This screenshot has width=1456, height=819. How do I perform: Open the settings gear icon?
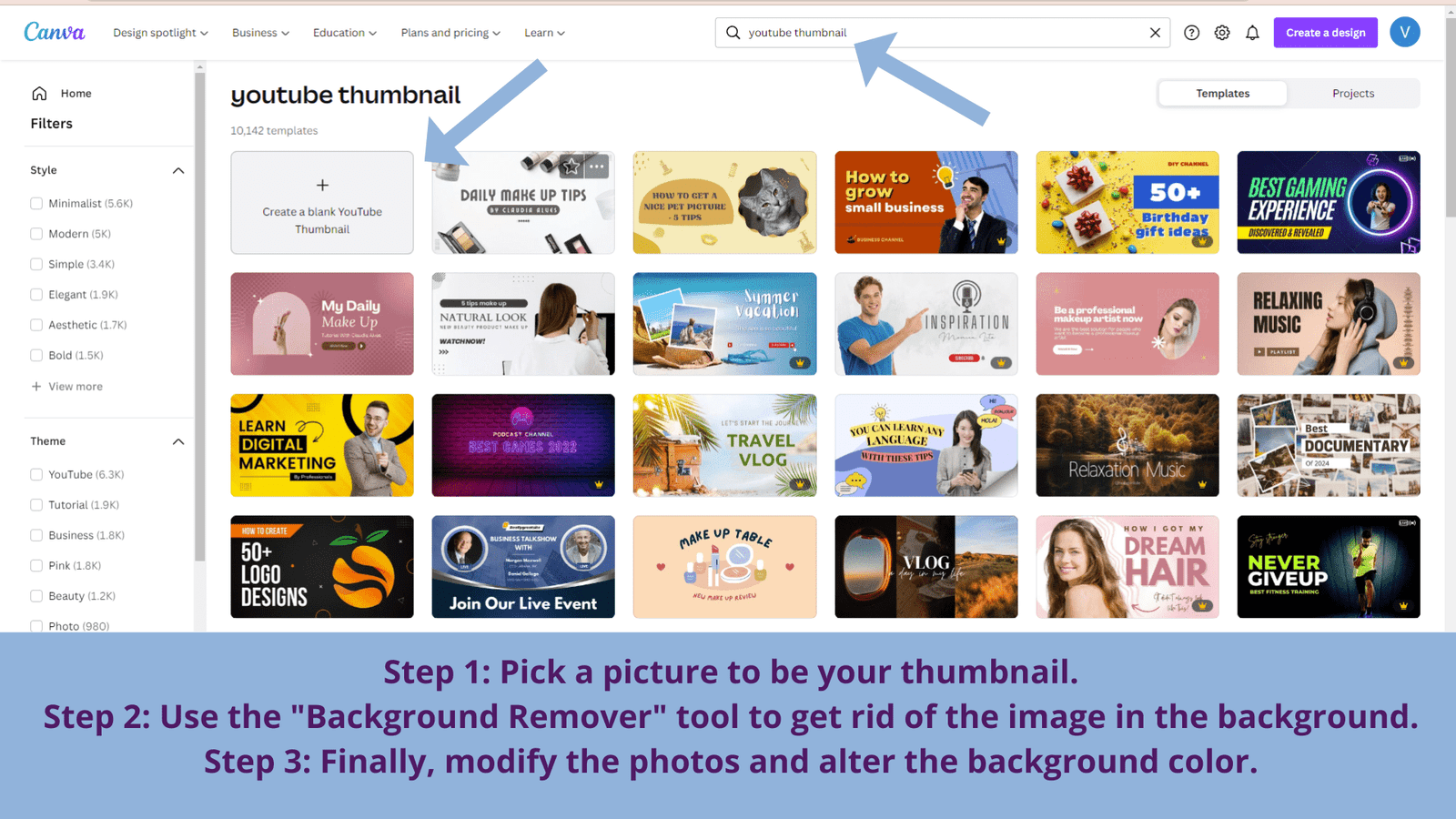(1222, 33)
